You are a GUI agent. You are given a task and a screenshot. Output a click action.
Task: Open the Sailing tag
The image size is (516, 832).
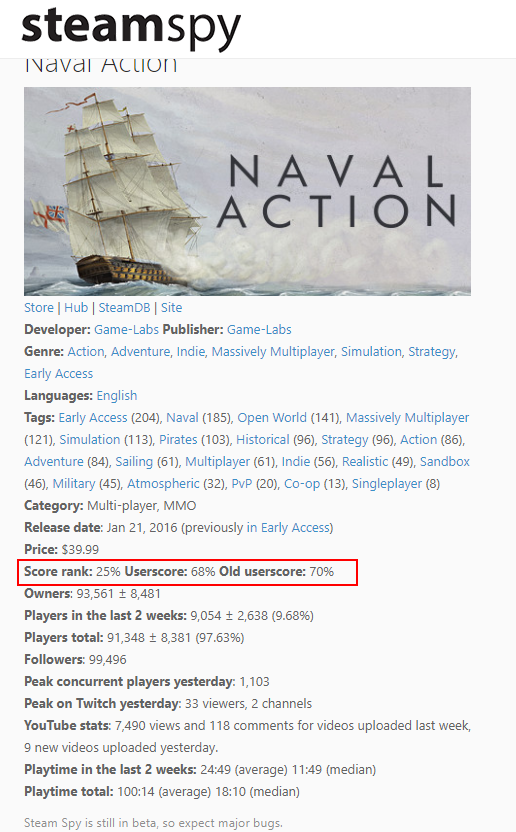click(134, 462)
